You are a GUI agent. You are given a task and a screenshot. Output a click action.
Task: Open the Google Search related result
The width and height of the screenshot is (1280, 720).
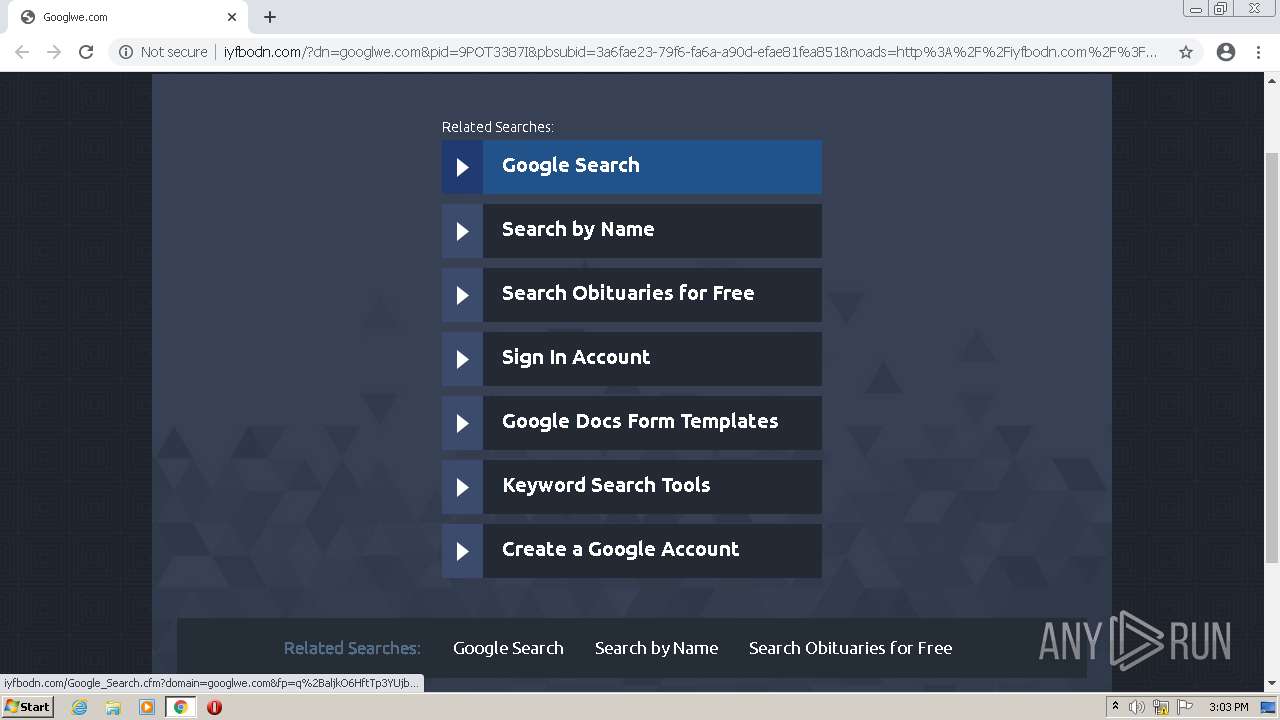(x=632, y=167)
